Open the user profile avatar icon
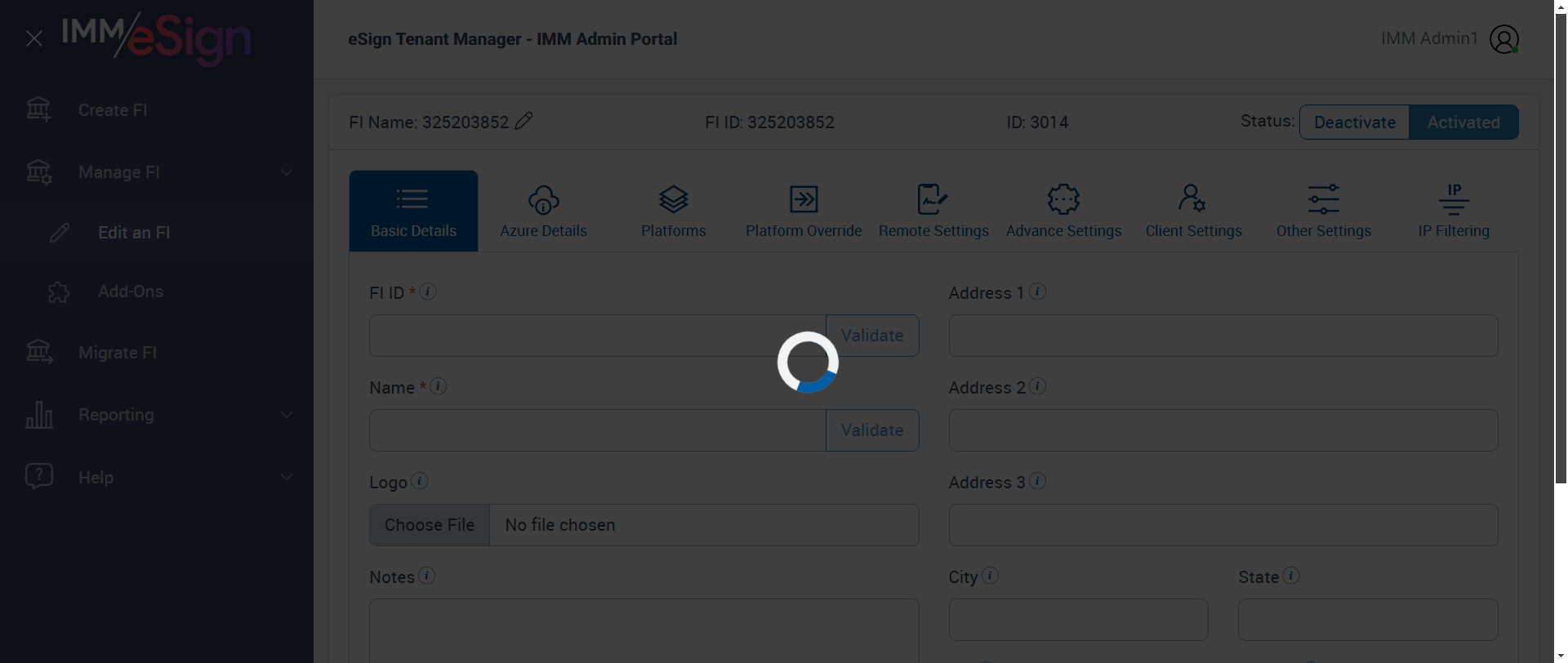 [x=1503, y=39]
